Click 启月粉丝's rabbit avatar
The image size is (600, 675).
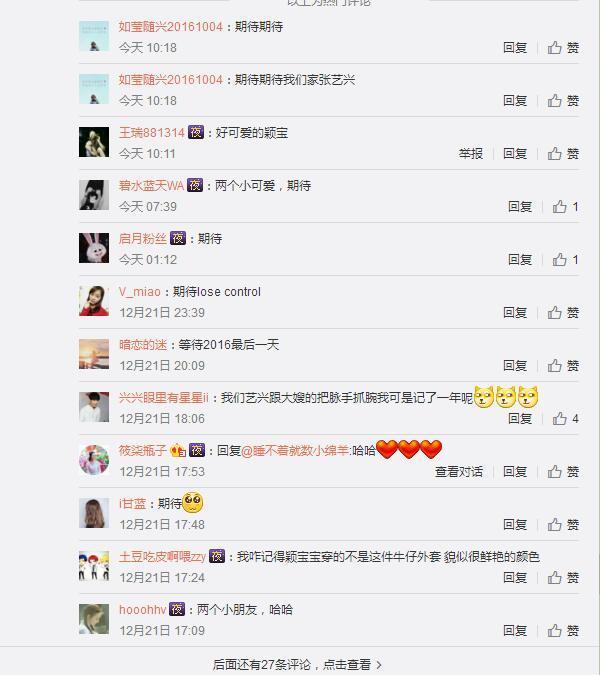(x=94, y=248)
